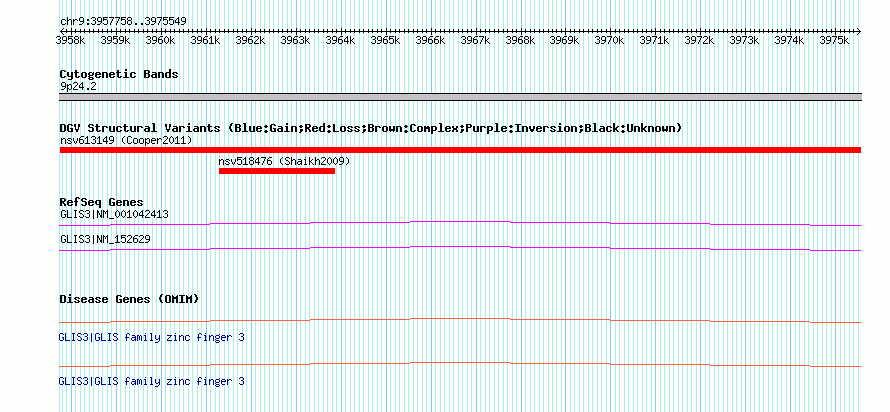Click the 3972k ruler tick label
This screenshot has height=412, width=890.
(699, 41)
